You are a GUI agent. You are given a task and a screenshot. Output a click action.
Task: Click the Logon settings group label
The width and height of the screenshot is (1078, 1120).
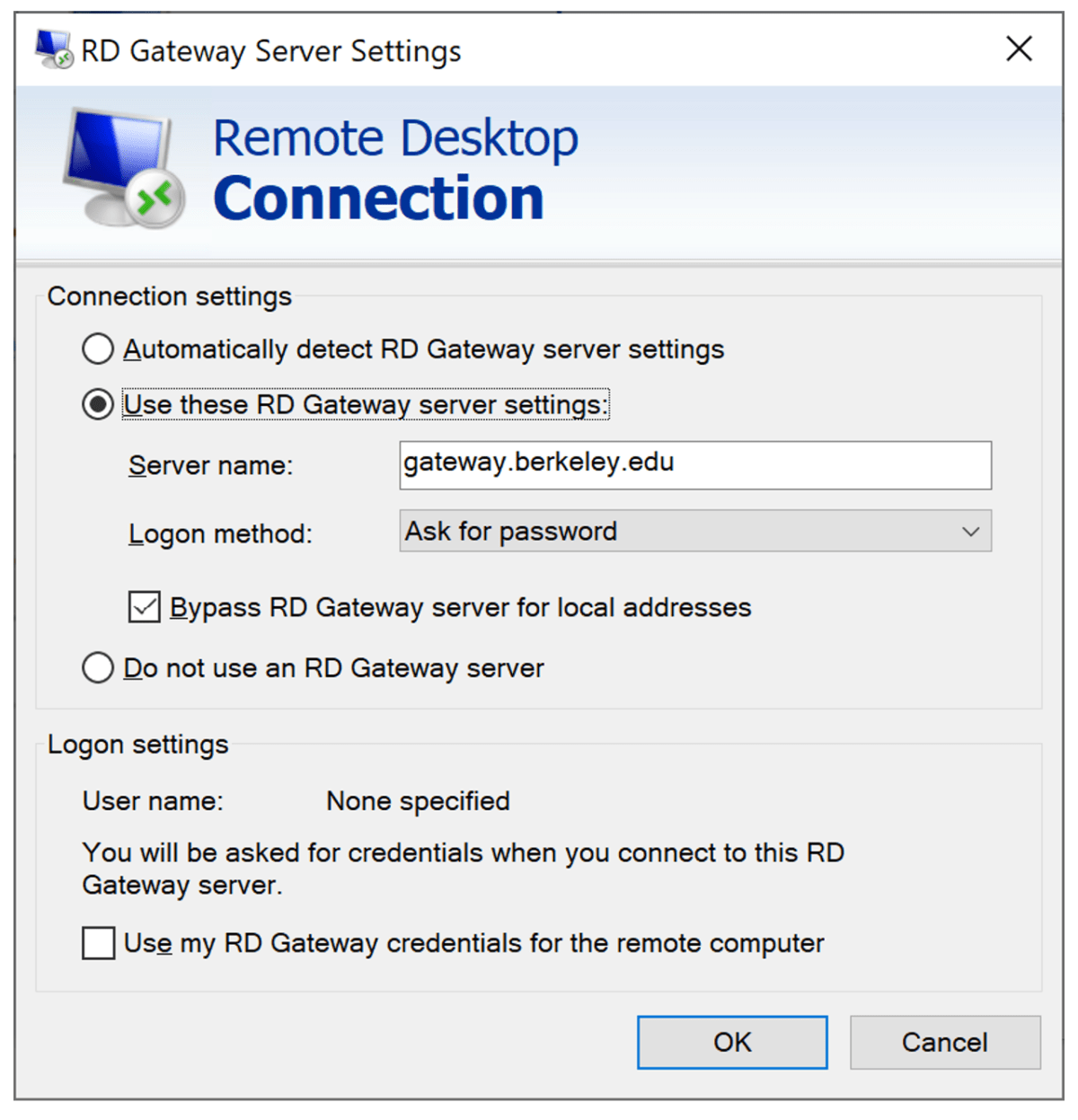coord(138,745)
